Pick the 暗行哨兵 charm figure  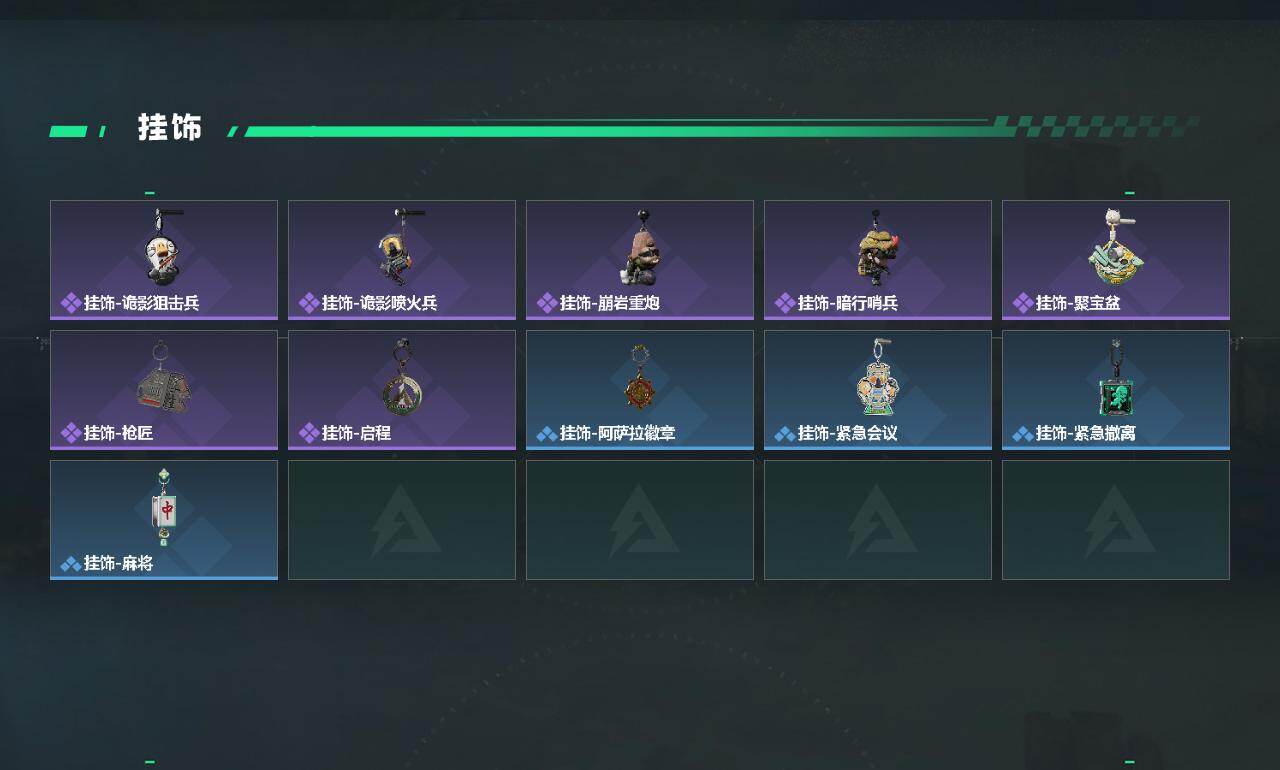pos(877,248)
